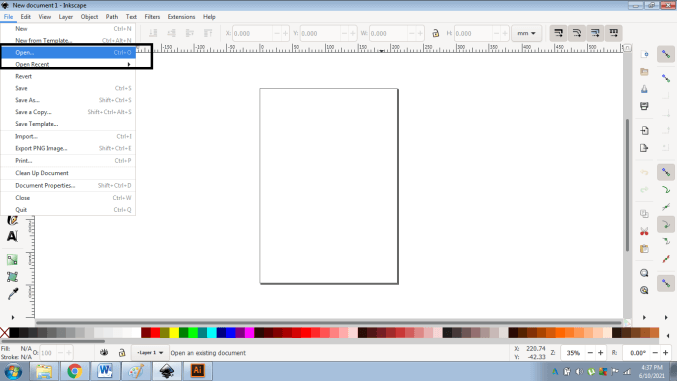677x381 pixels.
Task: Click the X coordinate input field
Action: 252,33
